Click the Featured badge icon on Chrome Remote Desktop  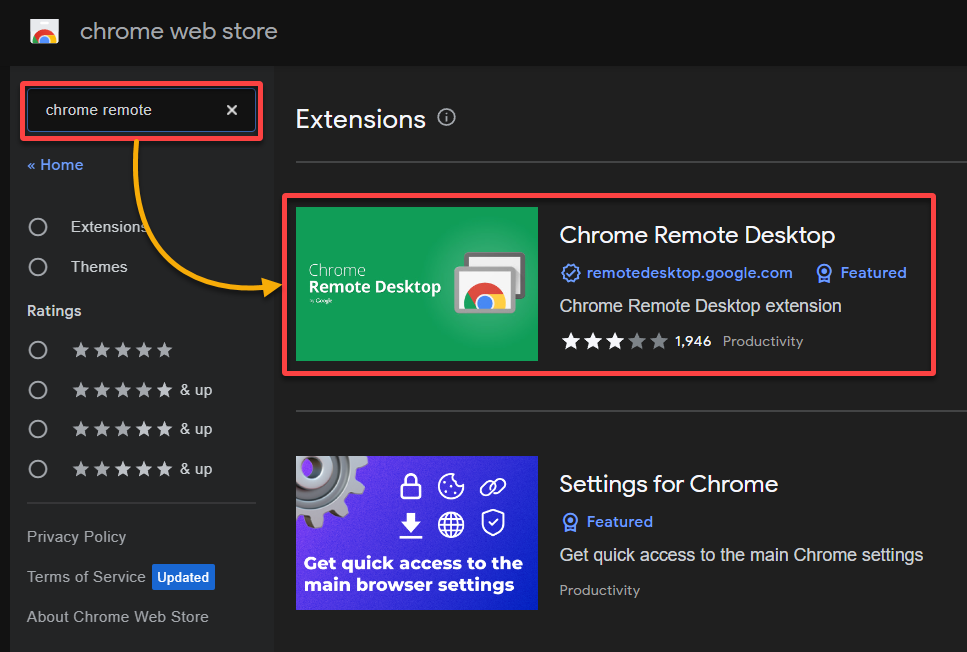click(824, 273)
